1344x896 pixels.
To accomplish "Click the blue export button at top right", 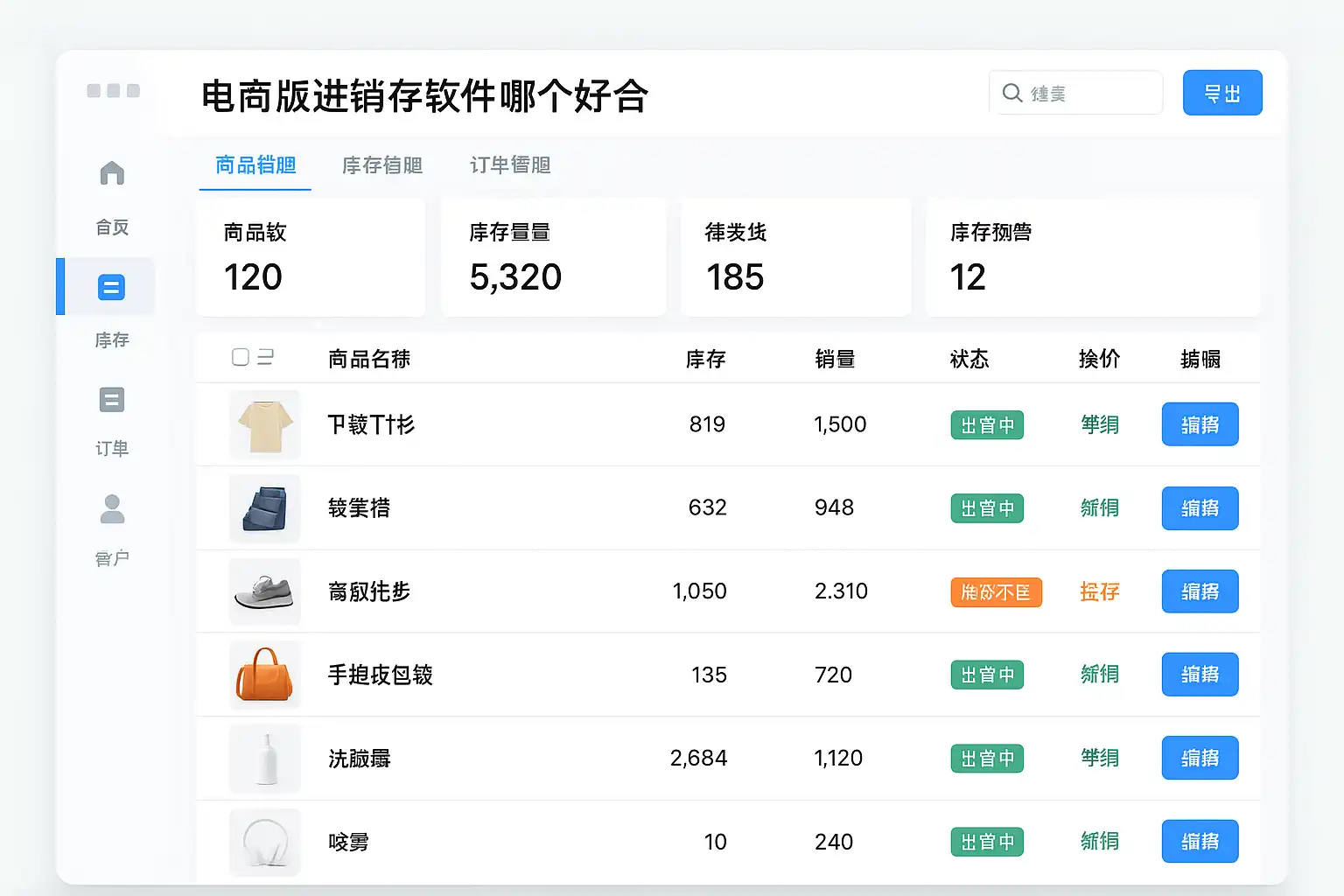I will coord(1221,93).
